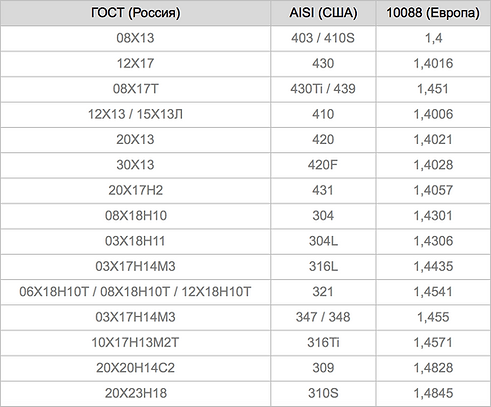
Task: Select the 10Х17Н13М2Т cell
Action: [x=135, y=342]
